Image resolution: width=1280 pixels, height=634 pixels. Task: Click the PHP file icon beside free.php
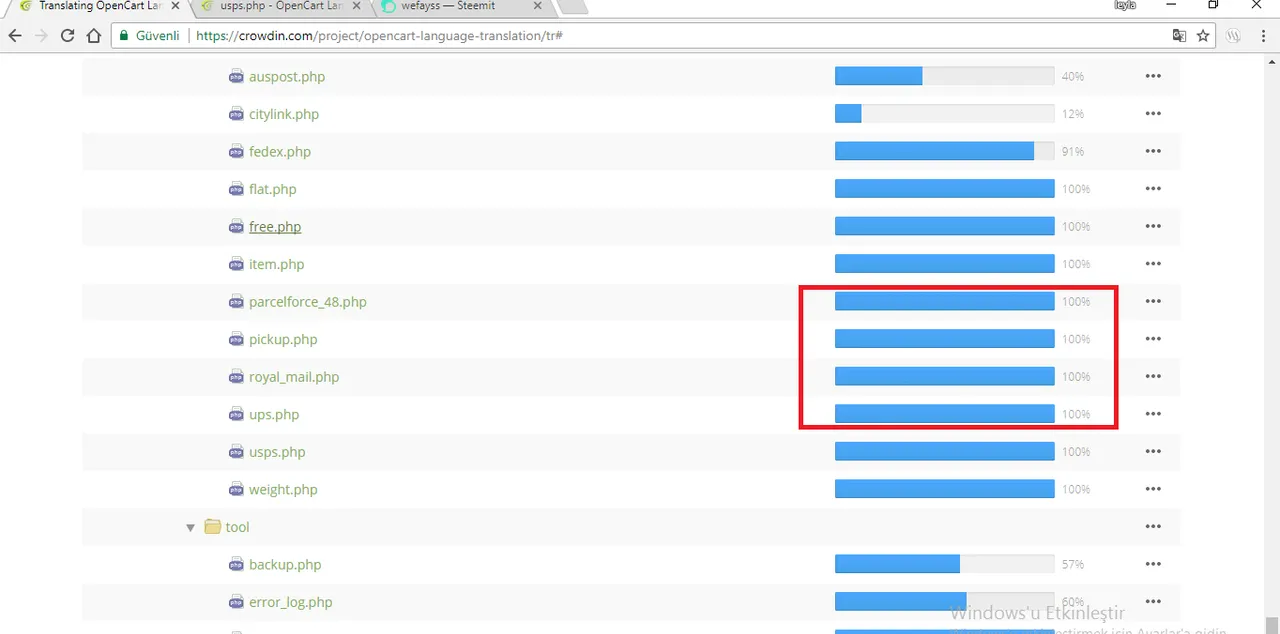point(236,226)
